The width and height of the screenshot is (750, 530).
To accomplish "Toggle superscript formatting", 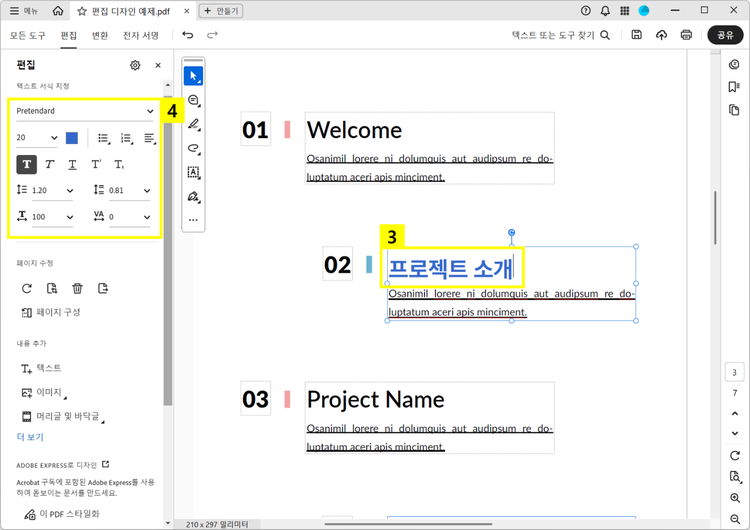I will click(x=96, y=165).
